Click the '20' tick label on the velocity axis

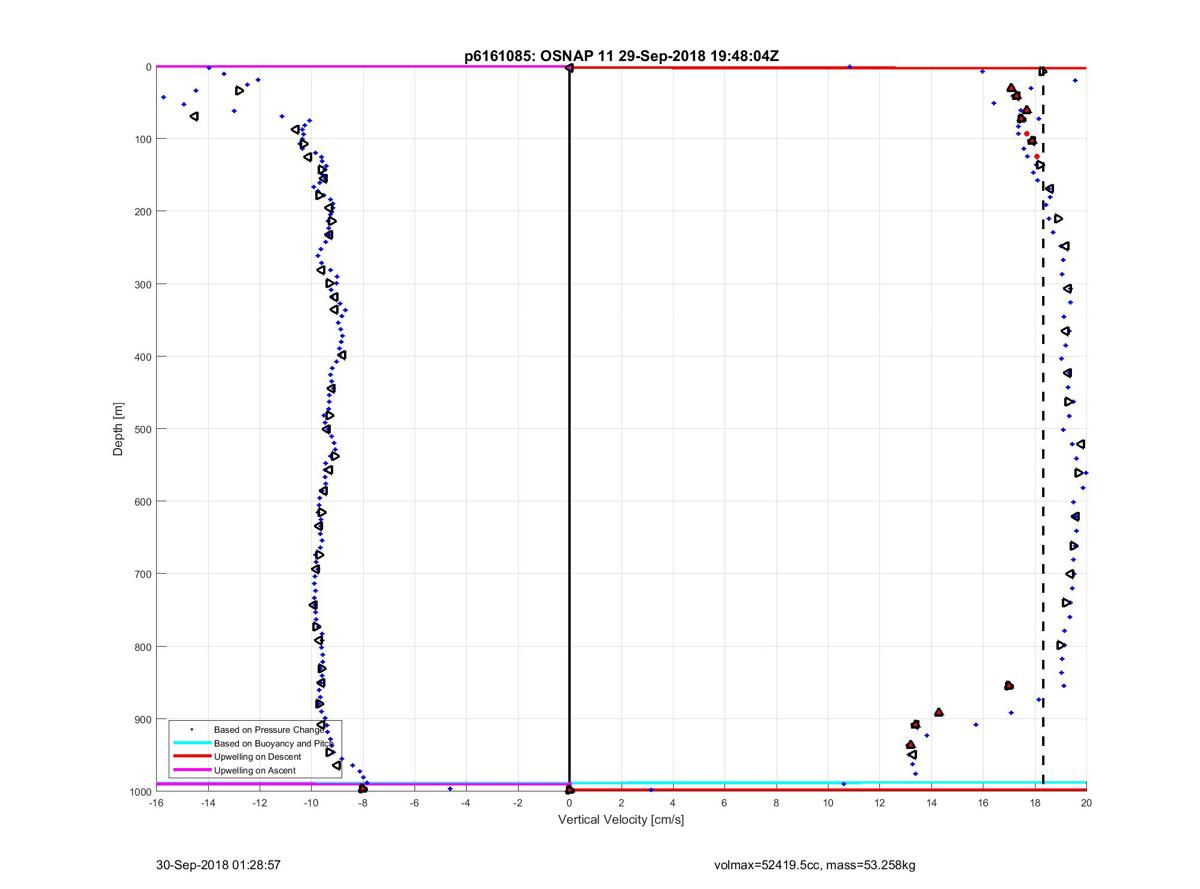tap(1086, 802)
